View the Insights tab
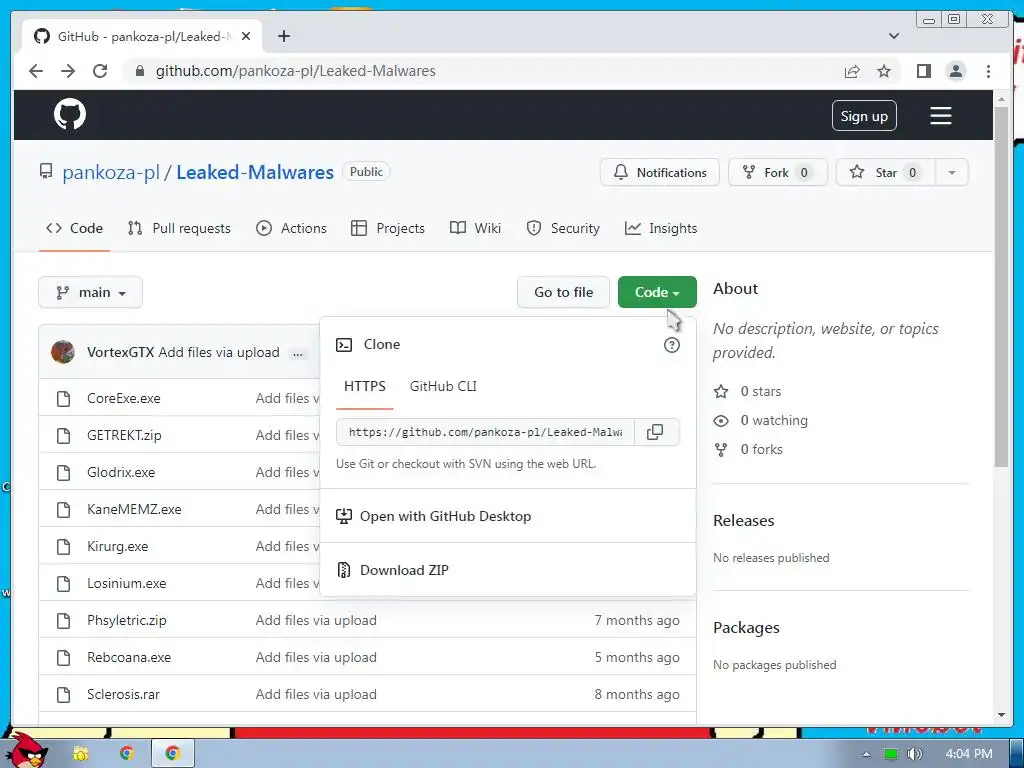Viewport: 1024px width, 768px height. pyautogui.click(x=661, y=228)
